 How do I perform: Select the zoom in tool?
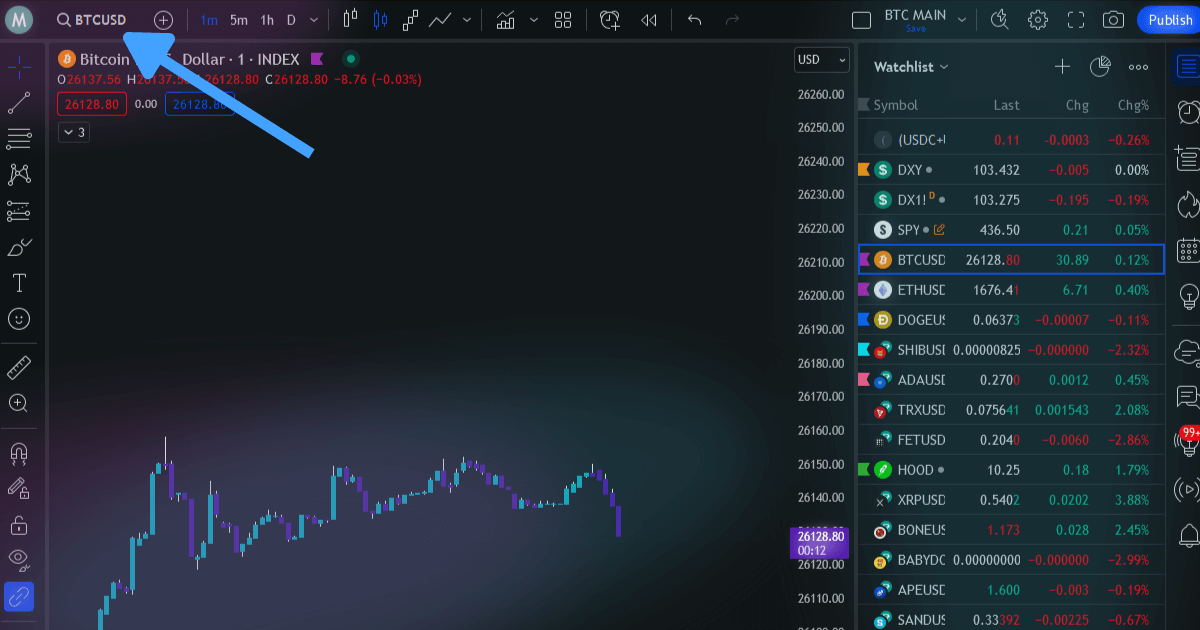click(x=19, y=403)
